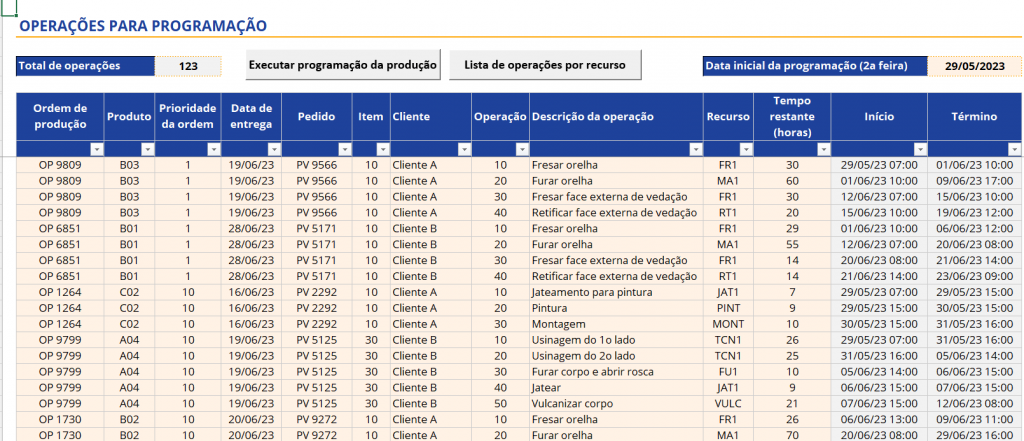Select the total operations value 123
Screen dimensions: 1024x441
coord(188,66)
